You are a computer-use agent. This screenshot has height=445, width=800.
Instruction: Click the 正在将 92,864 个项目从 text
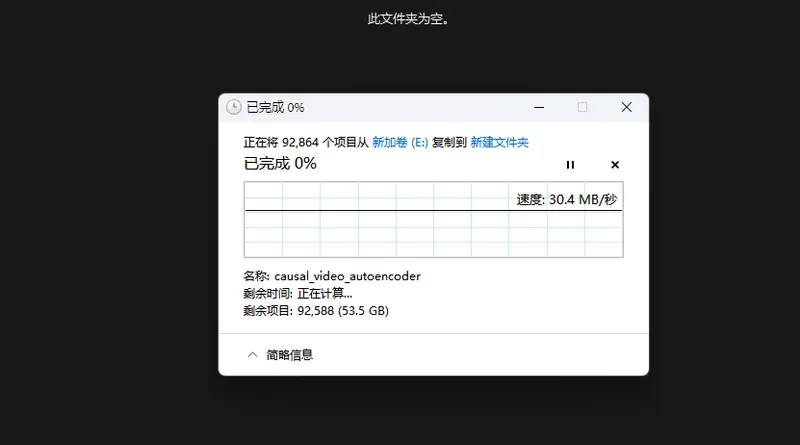tap(306, 142)
